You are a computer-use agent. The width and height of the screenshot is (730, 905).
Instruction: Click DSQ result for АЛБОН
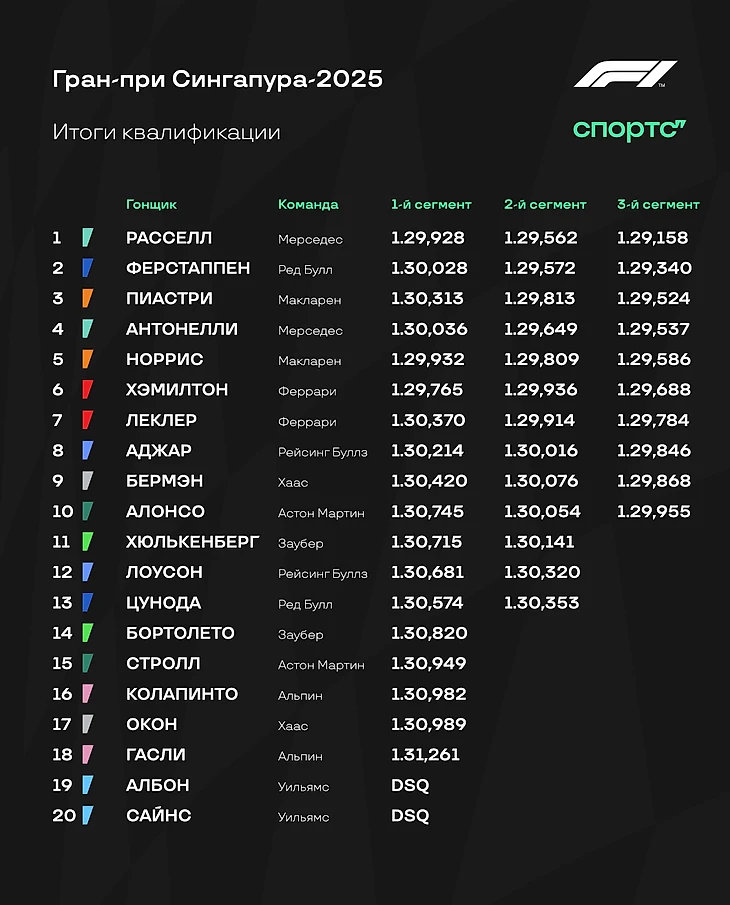point(410,785)
